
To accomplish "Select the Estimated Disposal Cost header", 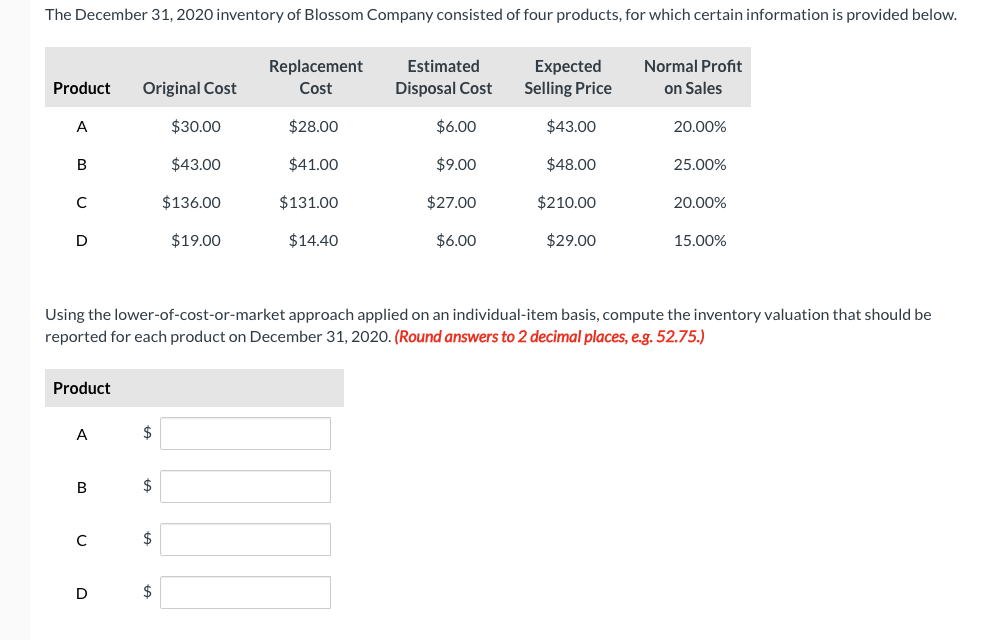I will (x=443, y=77).
